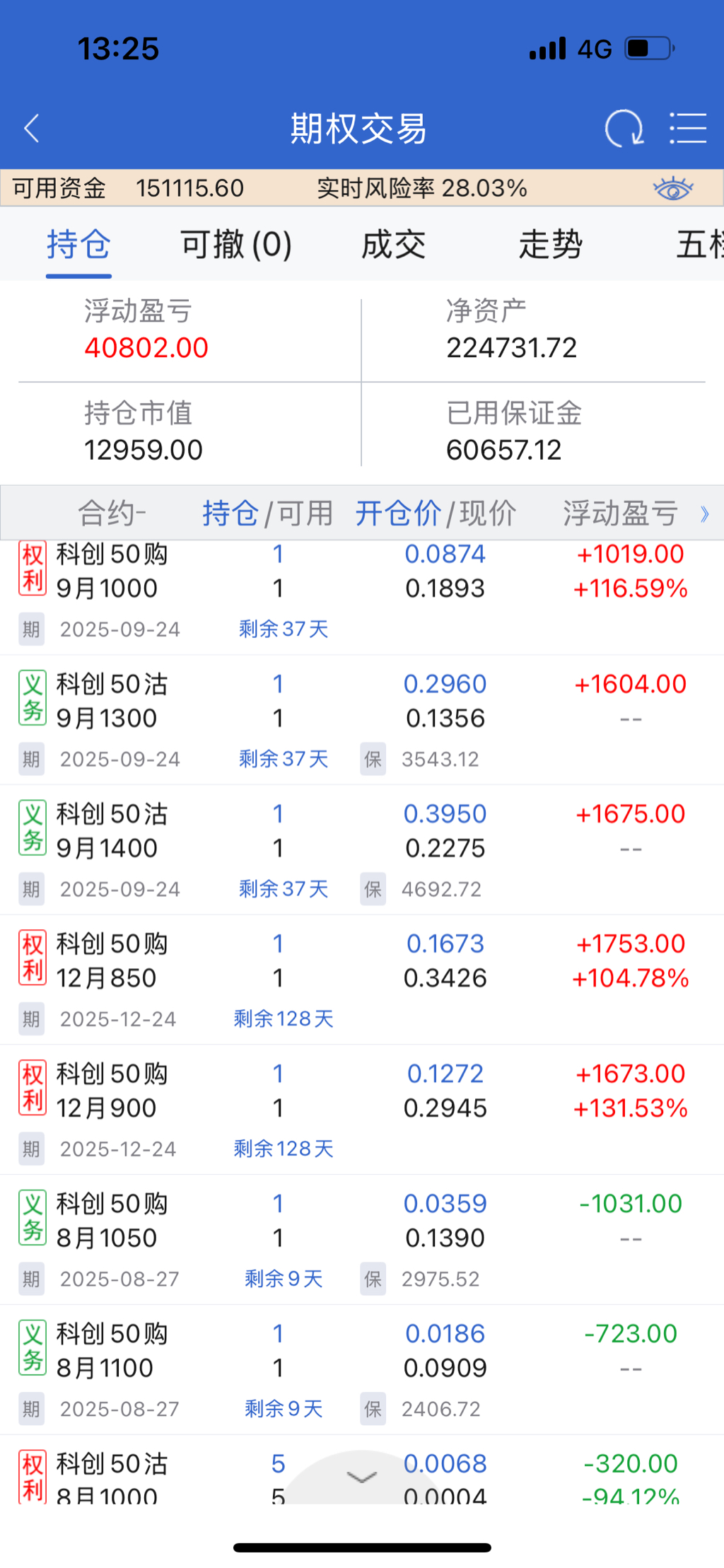Screen dimensions: 724x1568
Task: Tap the 权利 badge on 科创50购 9月1000
Action: coord(33,569)
